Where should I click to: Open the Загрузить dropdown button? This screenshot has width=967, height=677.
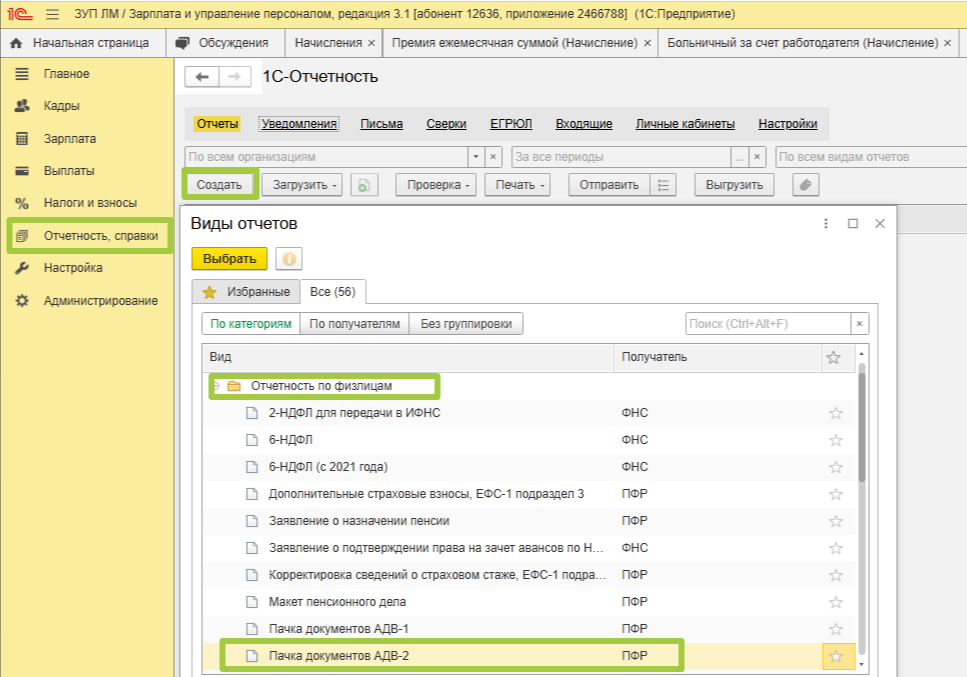[302, 185]
